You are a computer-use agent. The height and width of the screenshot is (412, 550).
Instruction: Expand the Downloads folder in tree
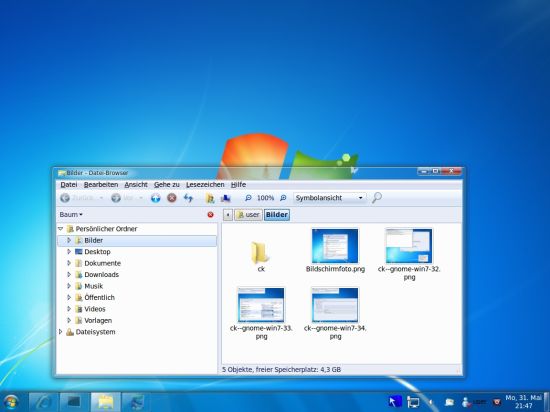(x=69, y=275)
